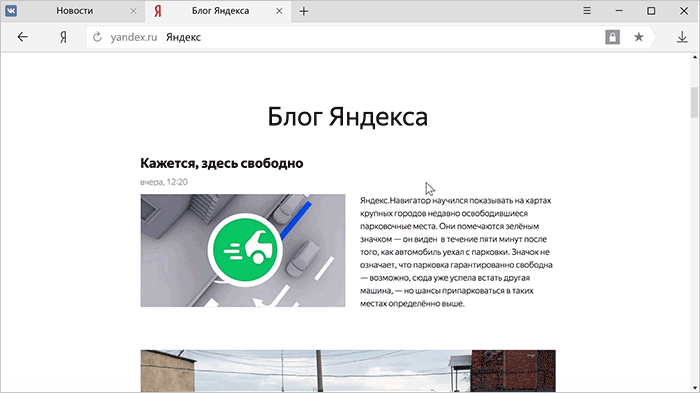Bookmark the page with the star icon

pyautogui.click(x=639, y=37)
